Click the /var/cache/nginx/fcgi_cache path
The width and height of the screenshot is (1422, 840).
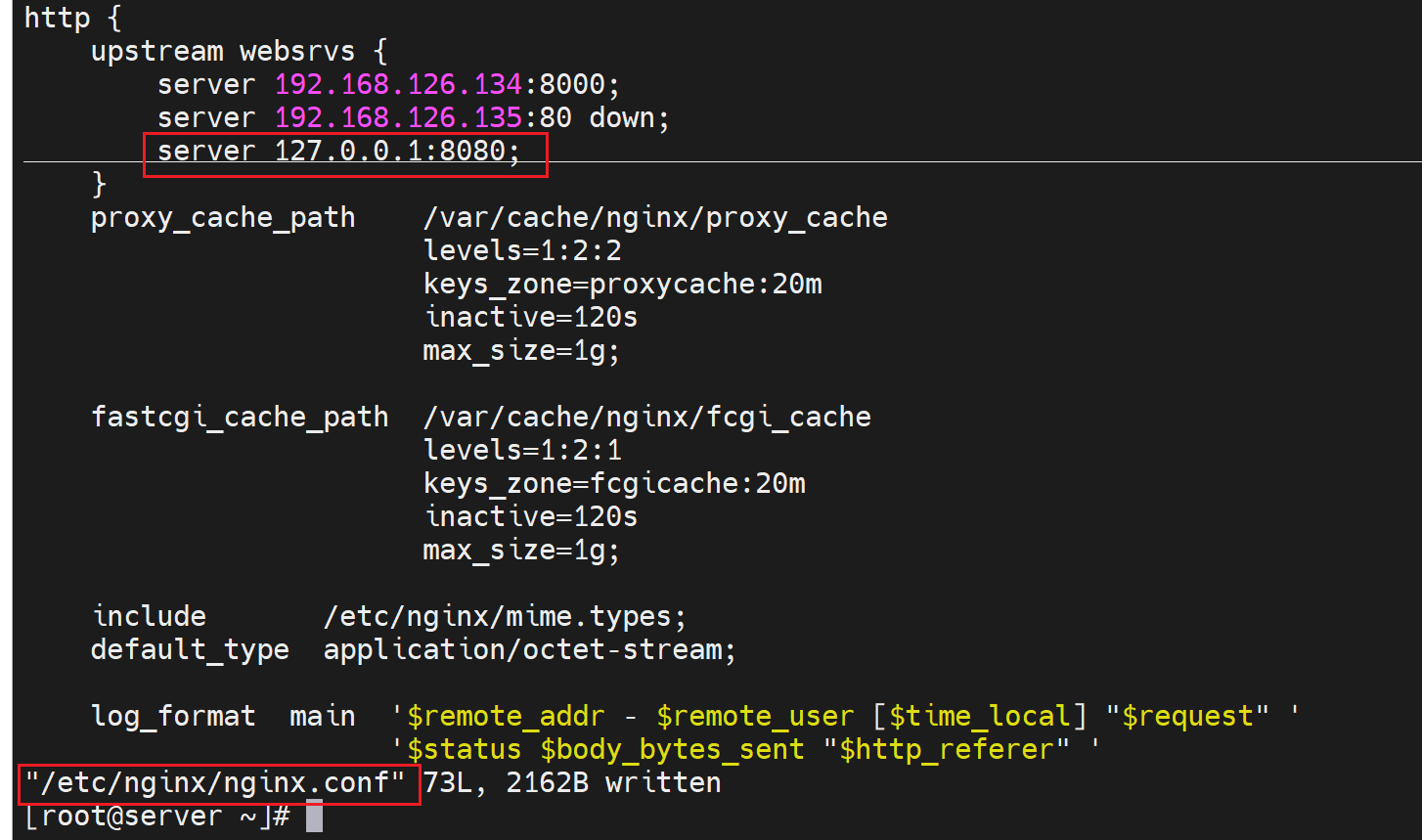click(646, 417)
